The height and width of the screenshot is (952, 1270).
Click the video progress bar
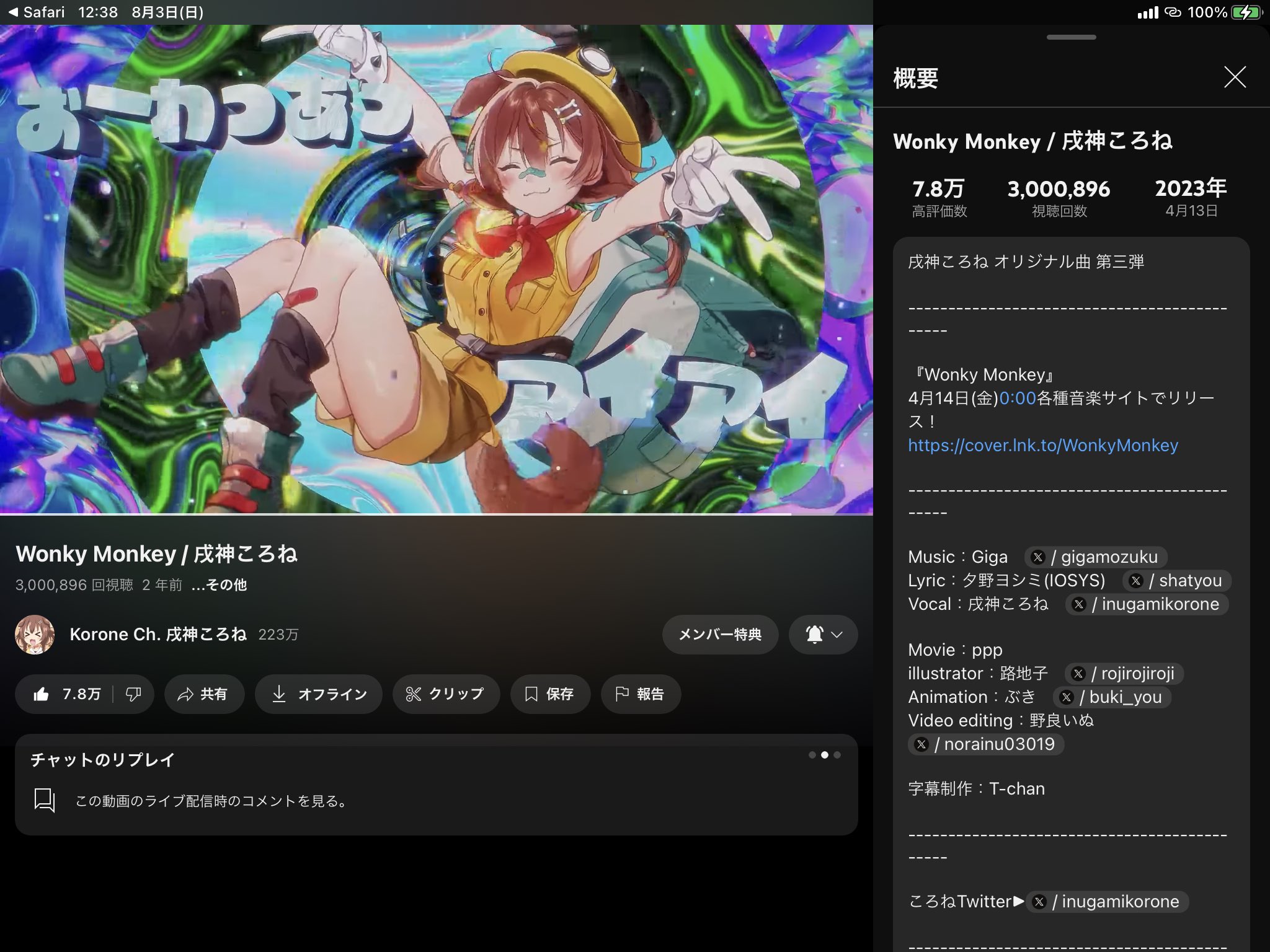tap(434, 514)
